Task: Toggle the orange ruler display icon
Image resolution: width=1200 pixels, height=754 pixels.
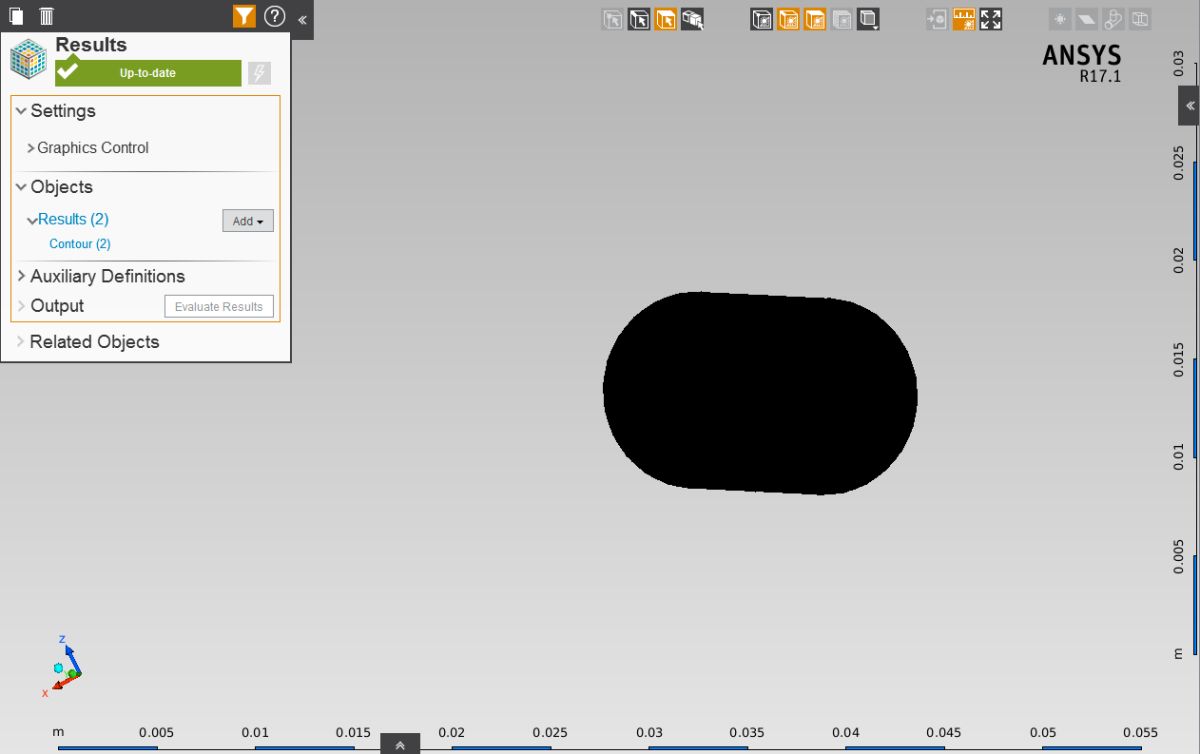Action: click(x=964, y=18)
